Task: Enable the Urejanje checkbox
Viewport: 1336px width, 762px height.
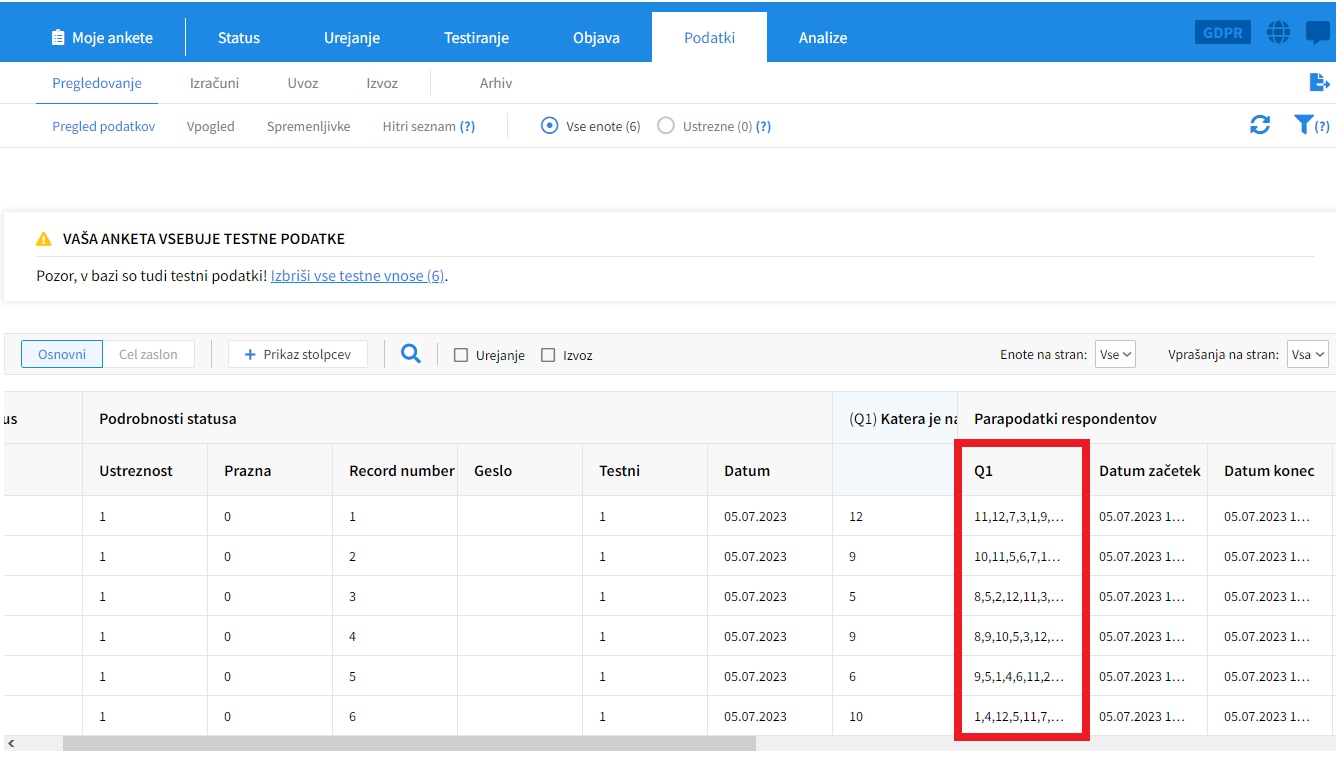Action: point(461,355)
